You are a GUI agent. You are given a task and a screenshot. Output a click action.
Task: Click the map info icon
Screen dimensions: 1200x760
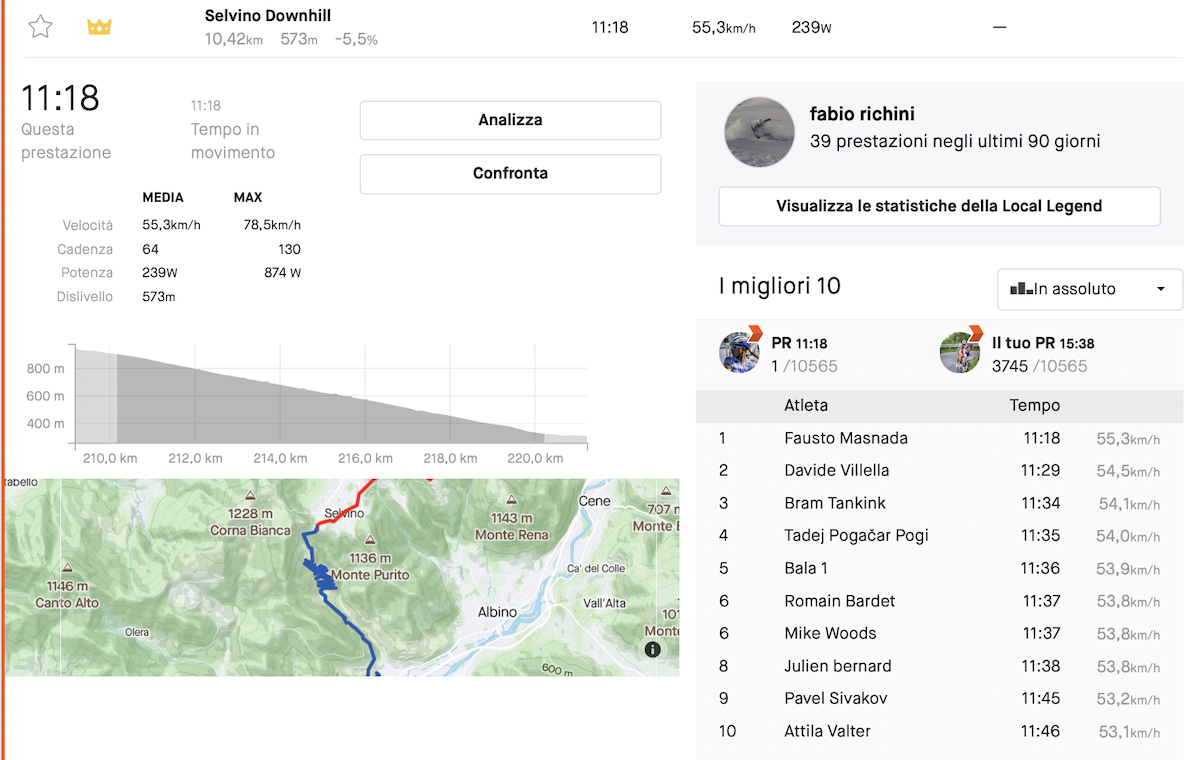point(653,649)
